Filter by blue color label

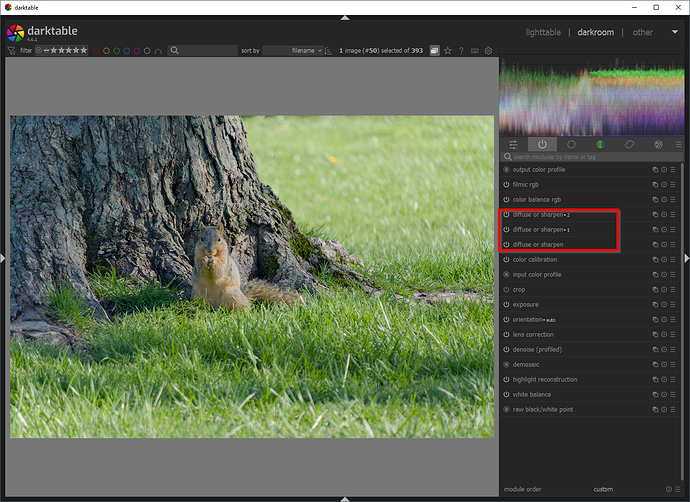127,51
